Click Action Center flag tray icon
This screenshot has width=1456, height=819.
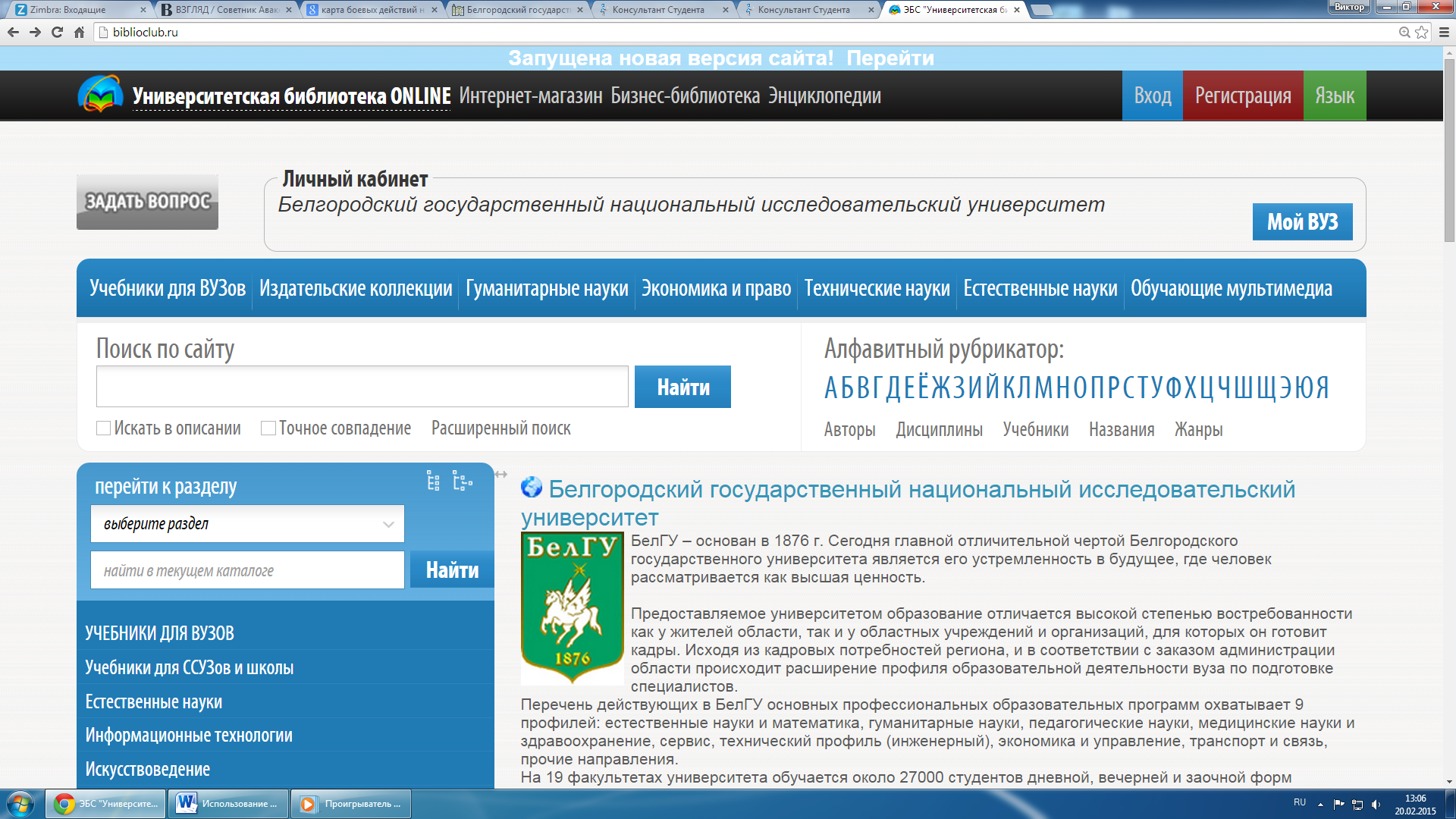click(x=1338, y=804)
